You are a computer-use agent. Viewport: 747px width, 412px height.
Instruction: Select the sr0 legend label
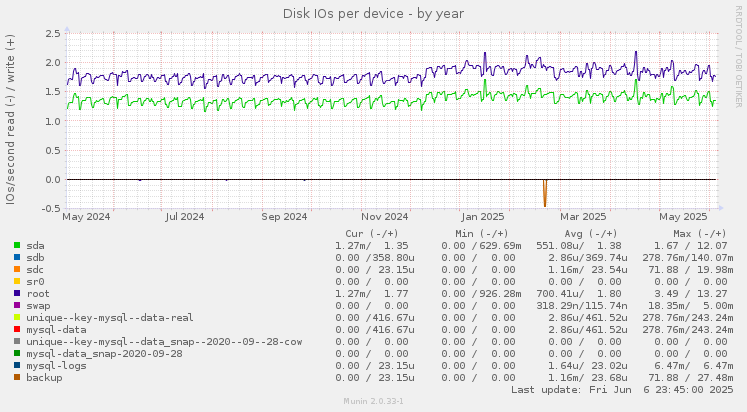35,281
